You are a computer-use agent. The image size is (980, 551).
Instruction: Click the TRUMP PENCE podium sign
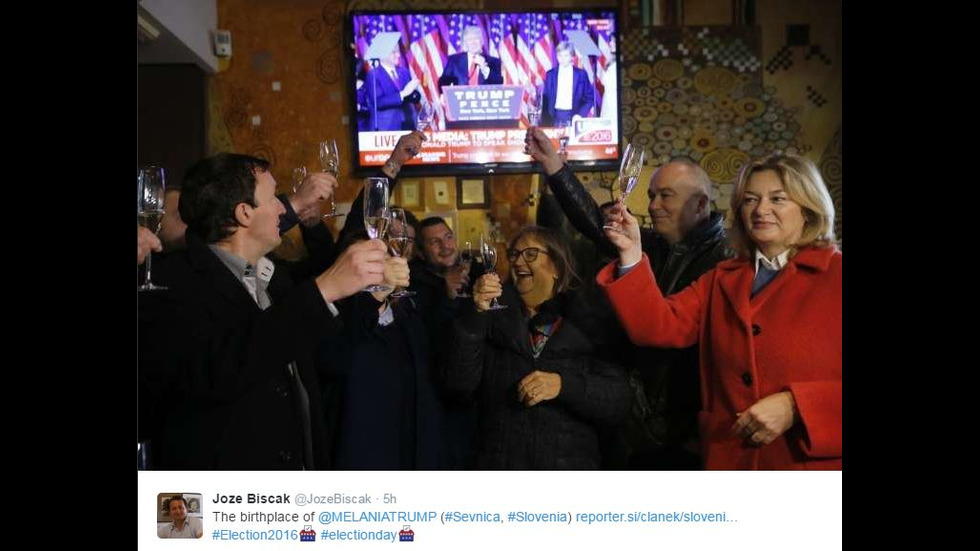(x=482, y=103)
